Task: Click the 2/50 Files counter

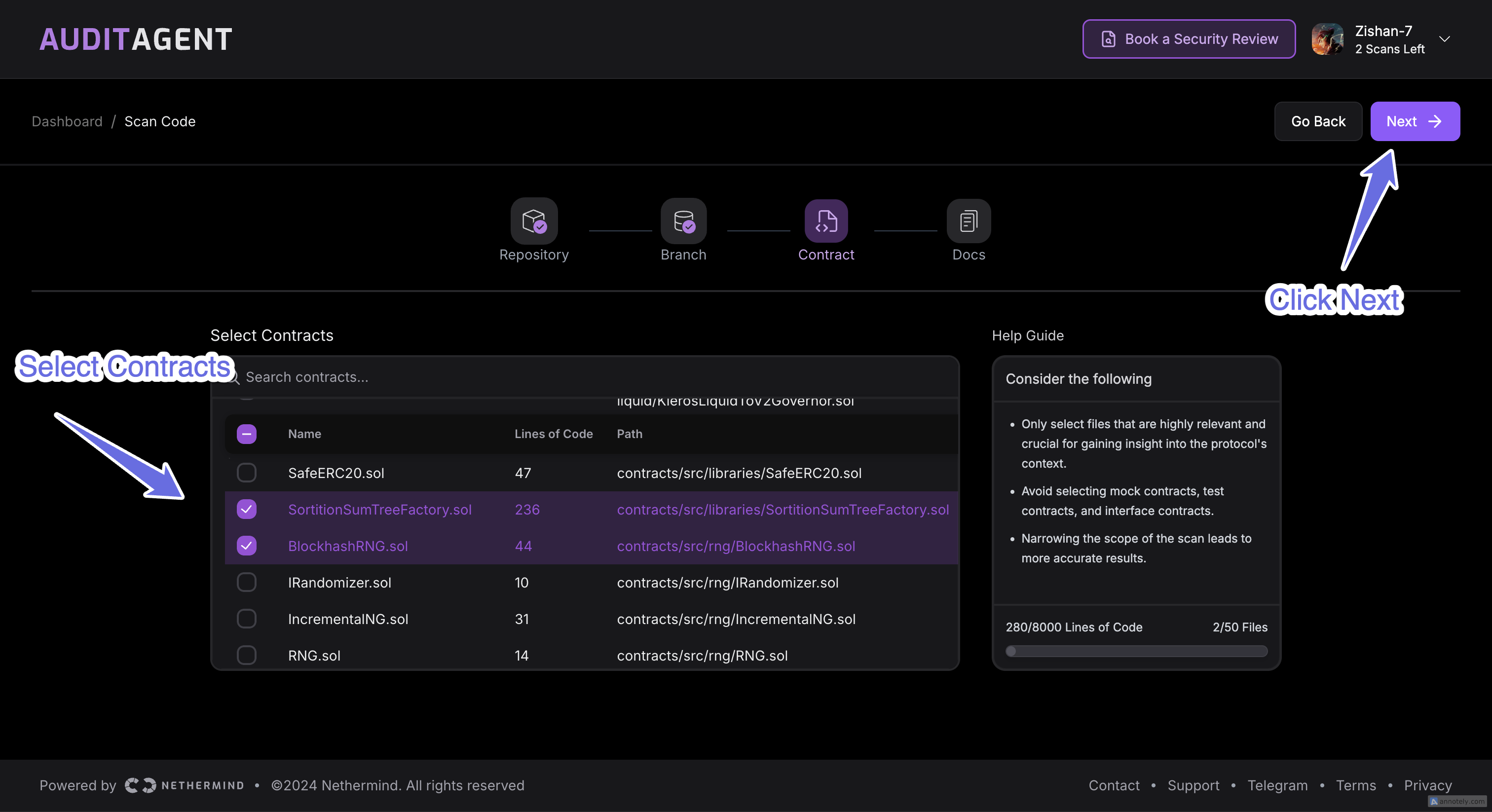Action: point(1240,627)
